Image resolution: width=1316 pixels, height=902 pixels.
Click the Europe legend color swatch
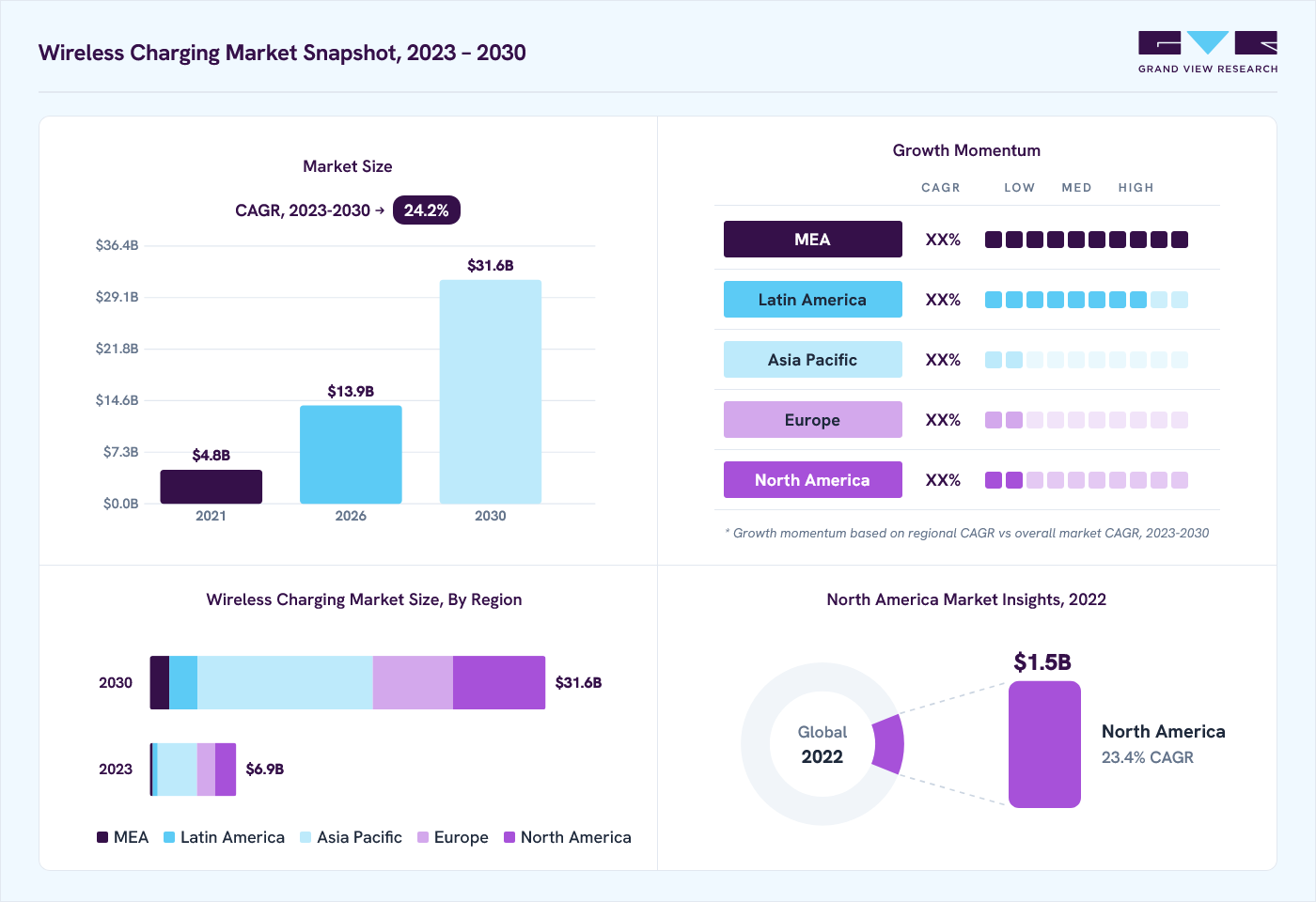pyautogui.click(x=423, y=837)
